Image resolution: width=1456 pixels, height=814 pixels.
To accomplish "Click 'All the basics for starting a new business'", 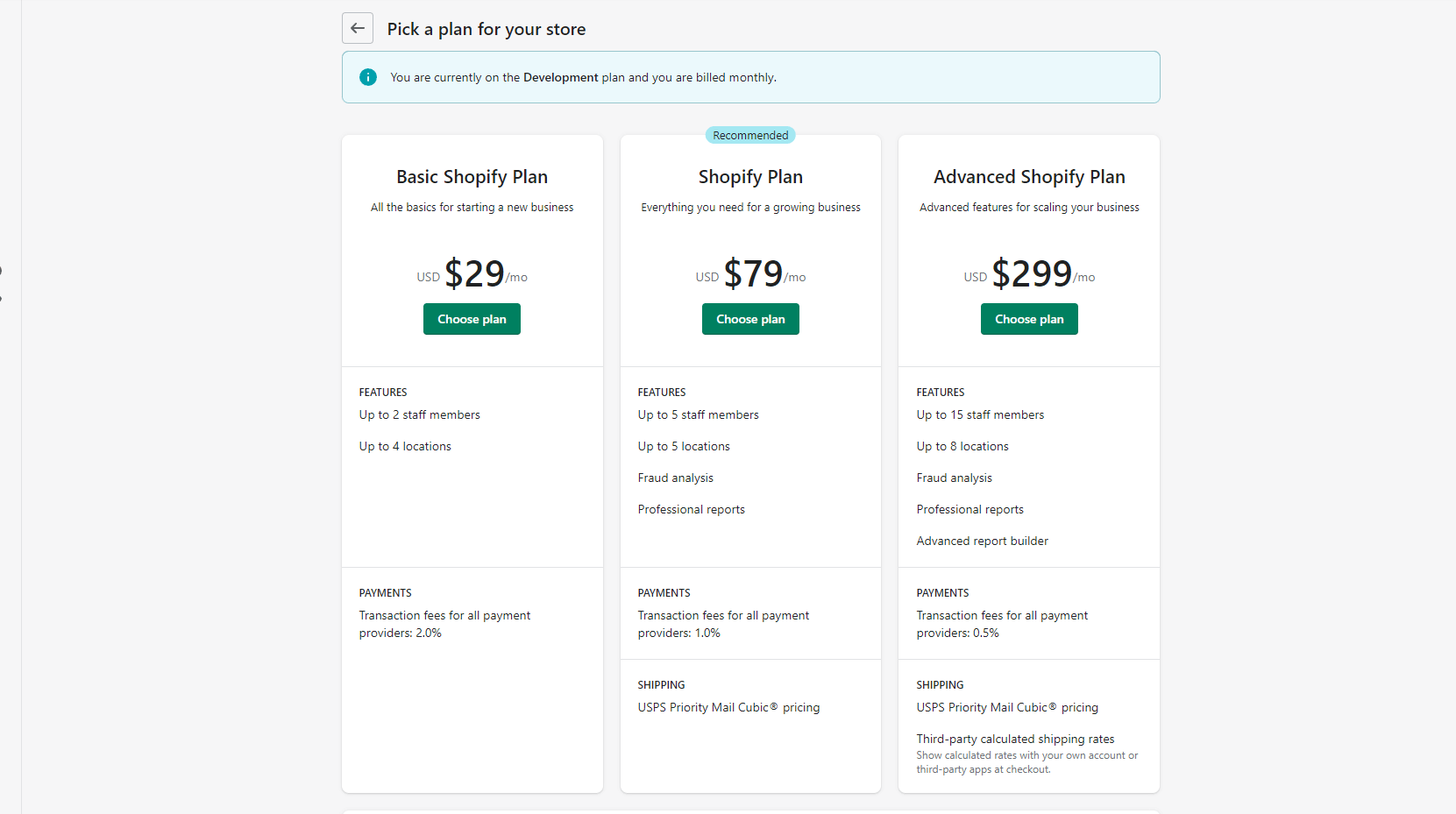I will coord(472,208).
